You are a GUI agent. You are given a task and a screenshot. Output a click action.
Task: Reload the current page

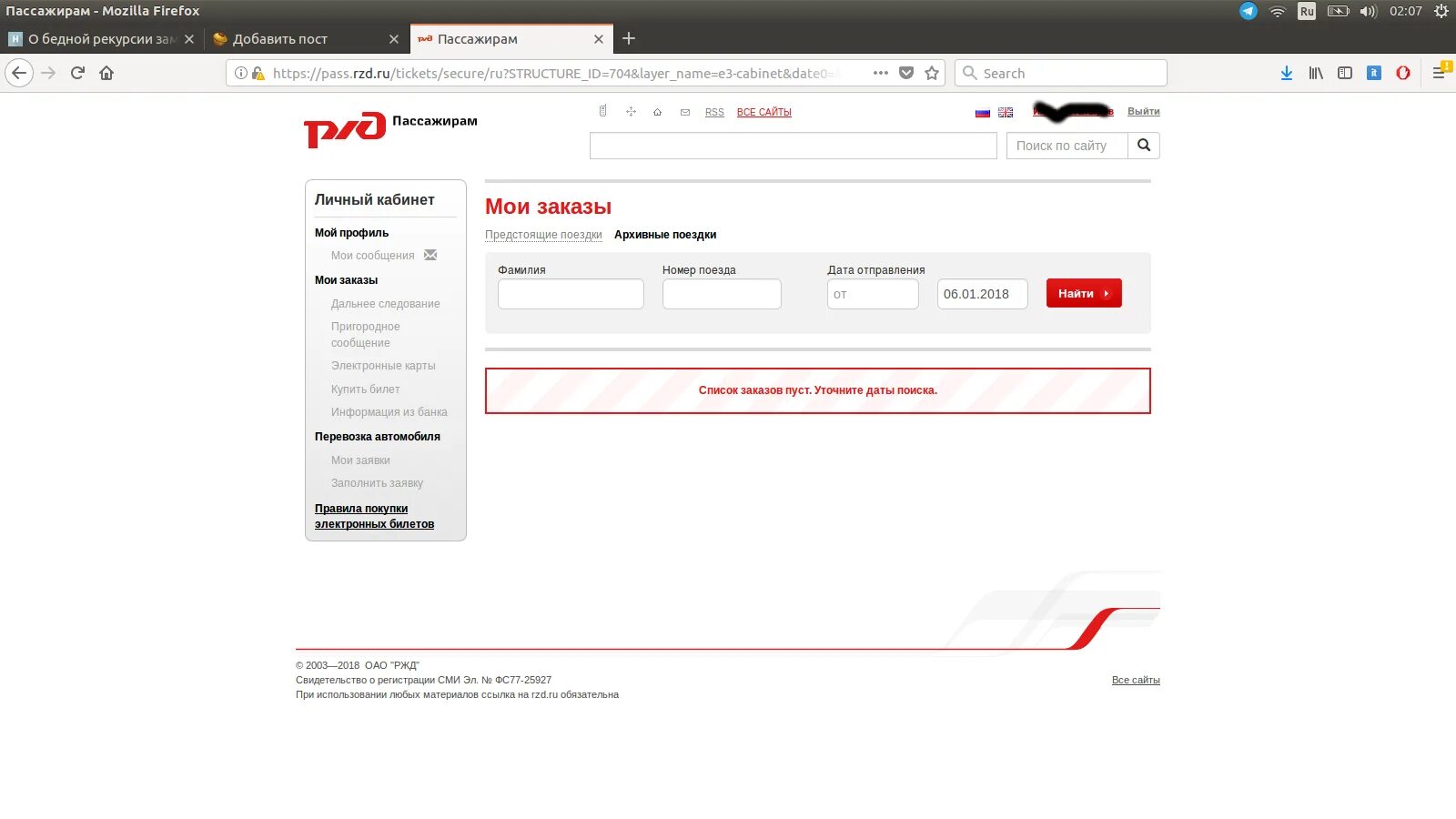77,73
